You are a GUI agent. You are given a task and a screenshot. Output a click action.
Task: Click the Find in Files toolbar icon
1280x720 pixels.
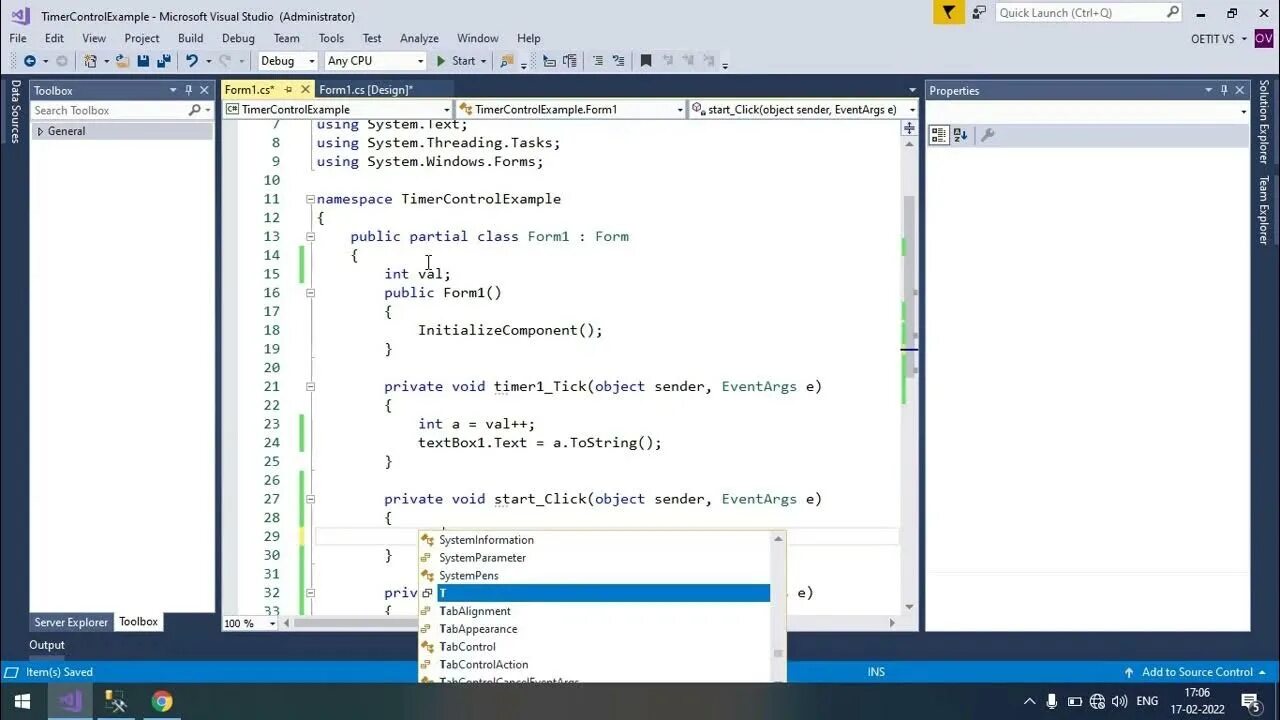[508, 61]
